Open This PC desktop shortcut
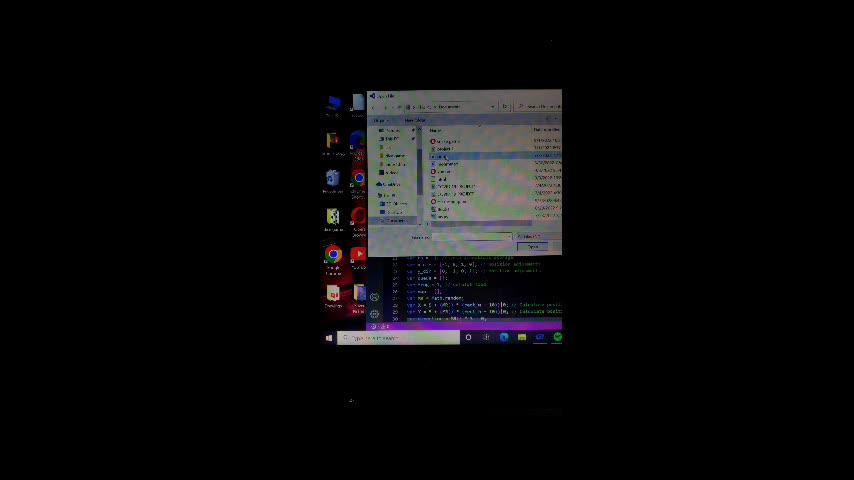854x480 pixels. click(x=333, y=105)
